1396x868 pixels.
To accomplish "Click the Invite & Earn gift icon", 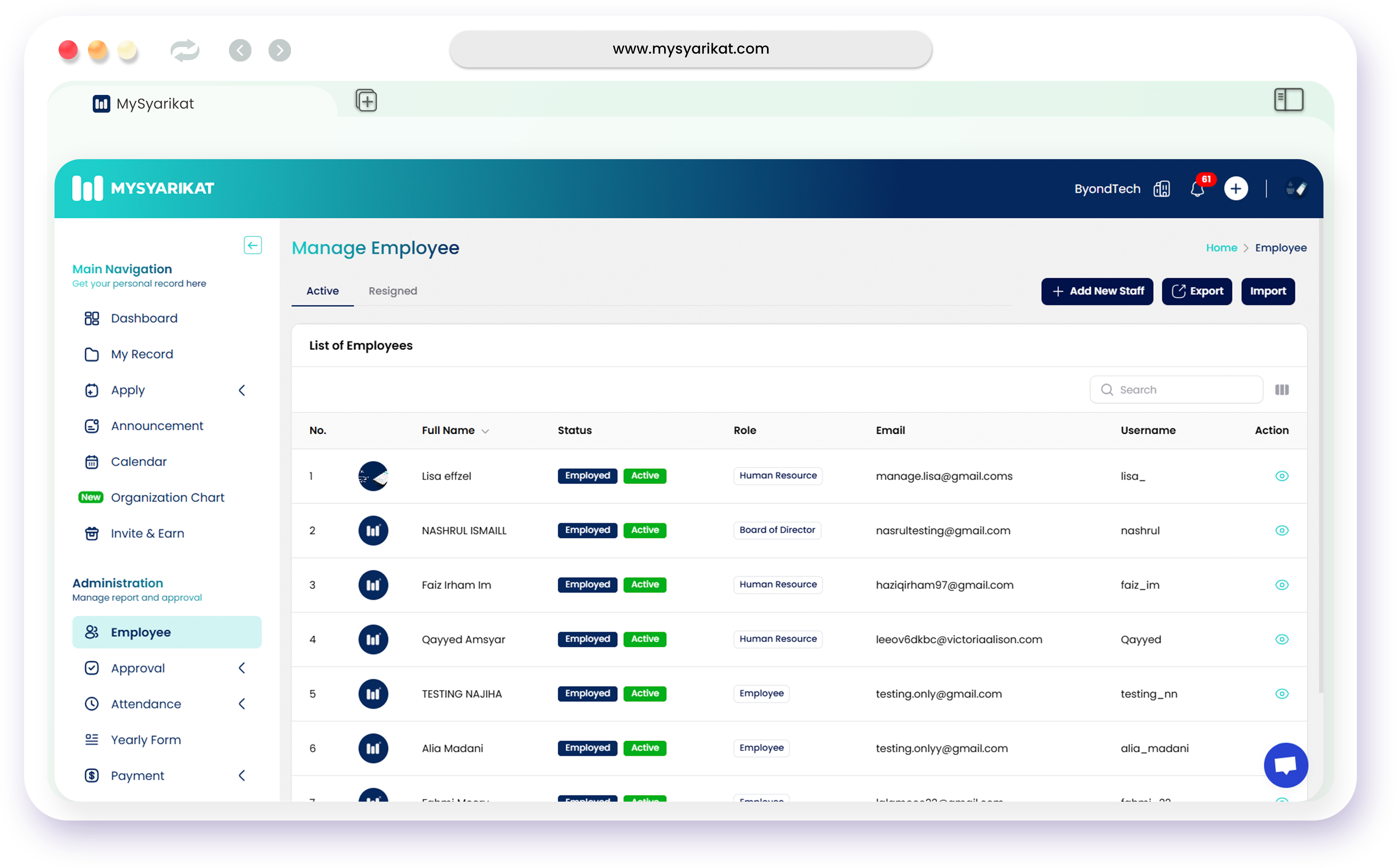I will [92, 534].
